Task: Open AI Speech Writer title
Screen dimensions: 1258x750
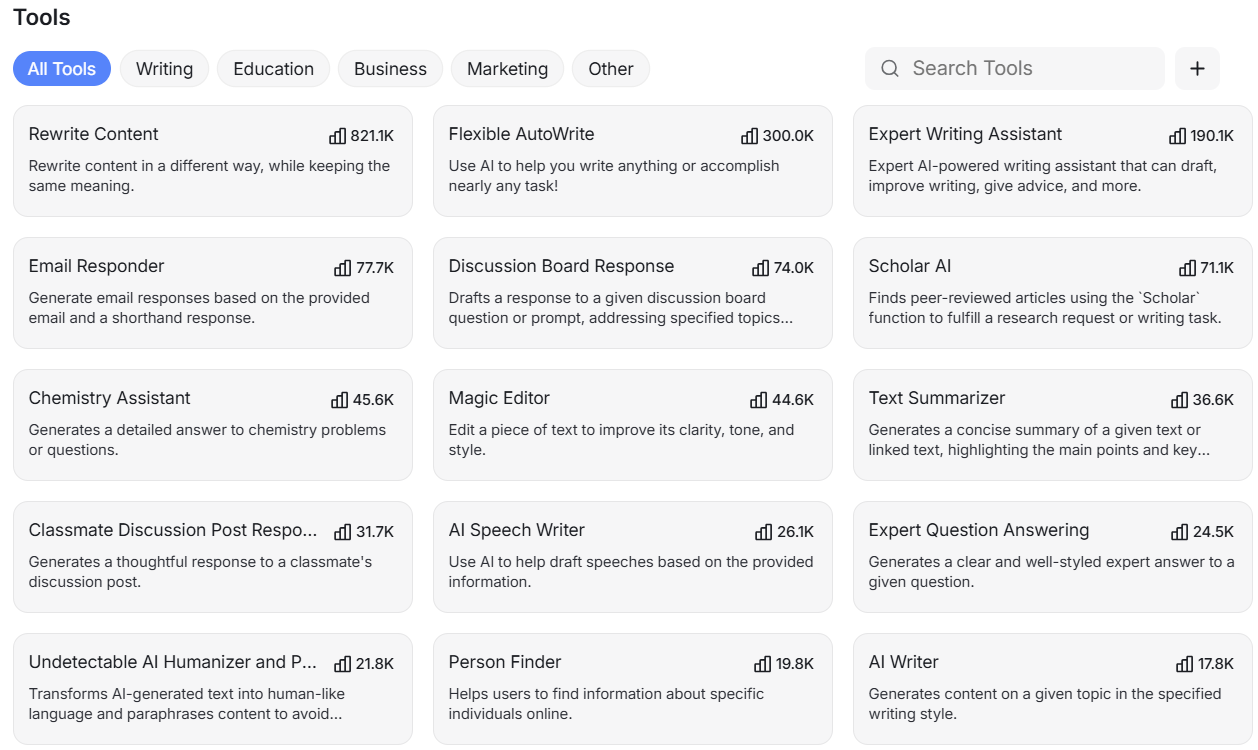Action: 517,530
